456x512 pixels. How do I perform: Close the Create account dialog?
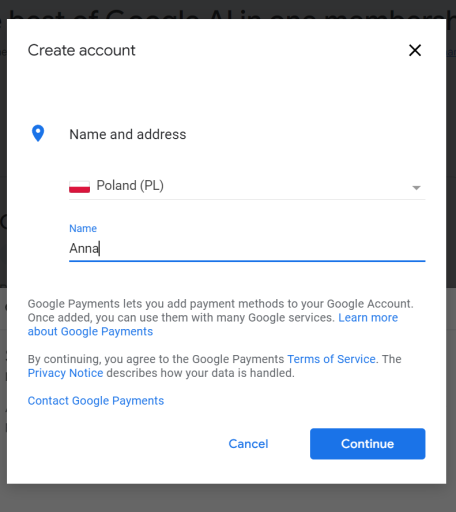415,51
